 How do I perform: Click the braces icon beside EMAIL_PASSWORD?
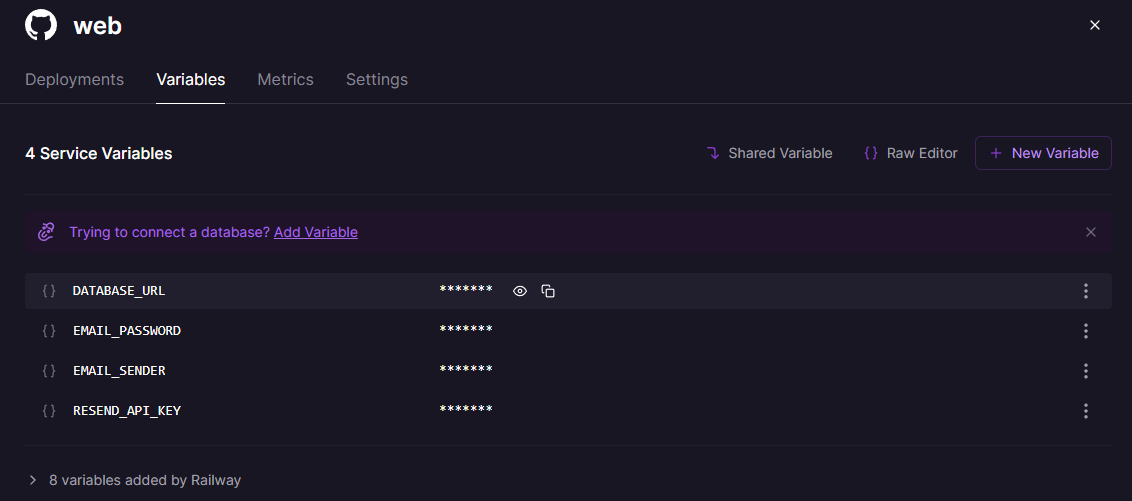tap(49, 331)
